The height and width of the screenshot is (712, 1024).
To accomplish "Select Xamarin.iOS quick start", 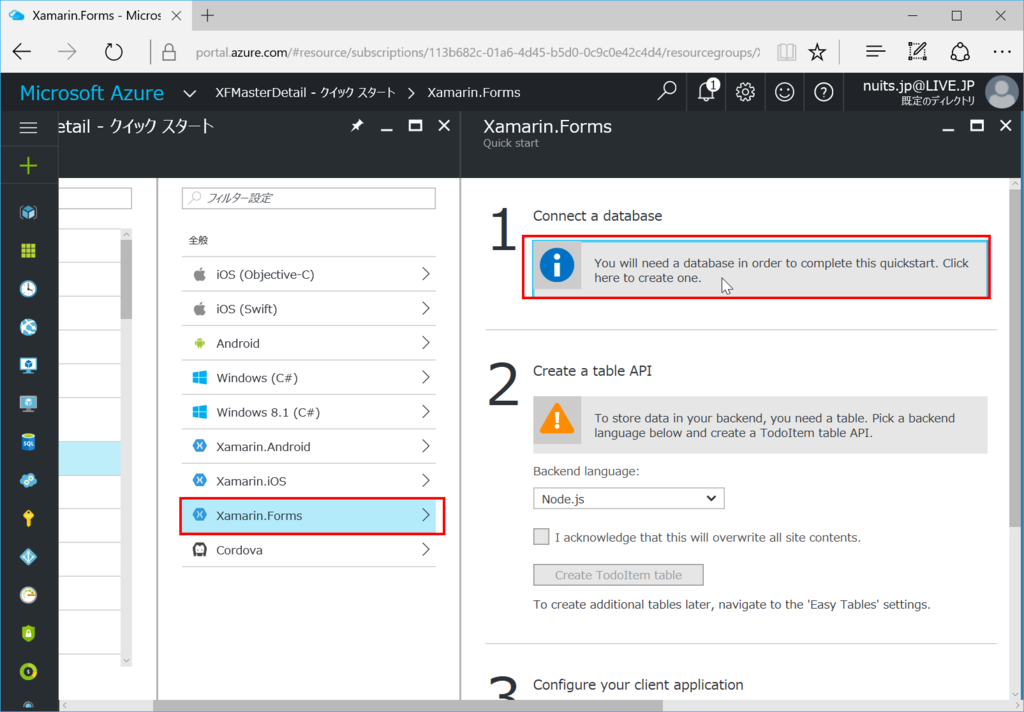I will click(x=308, y=481).
